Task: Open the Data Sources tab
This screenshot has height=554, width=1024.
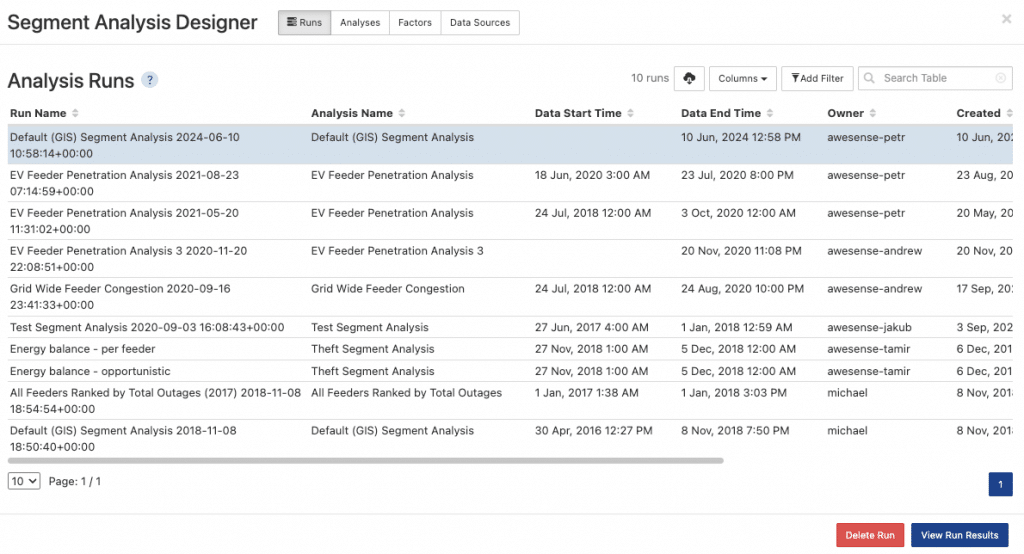Action: (x=480, y=22)
